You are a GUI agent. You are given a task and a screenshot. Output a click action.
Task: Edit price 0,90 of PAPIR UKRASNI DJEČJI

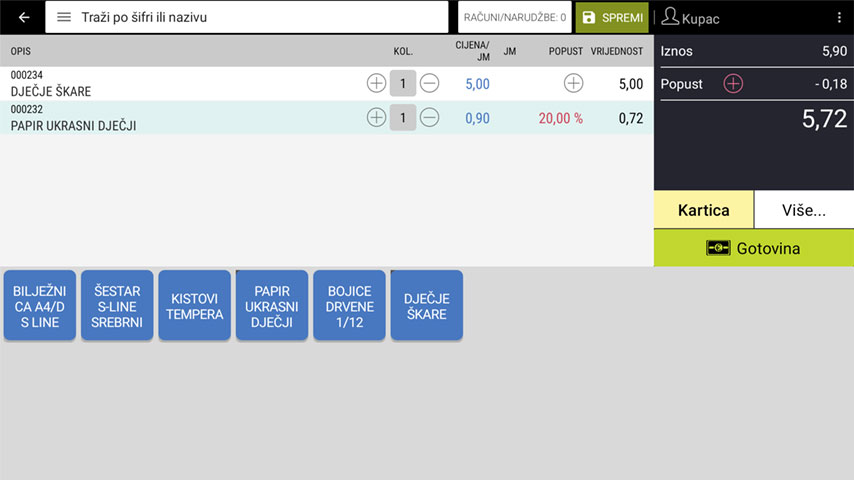477,118
